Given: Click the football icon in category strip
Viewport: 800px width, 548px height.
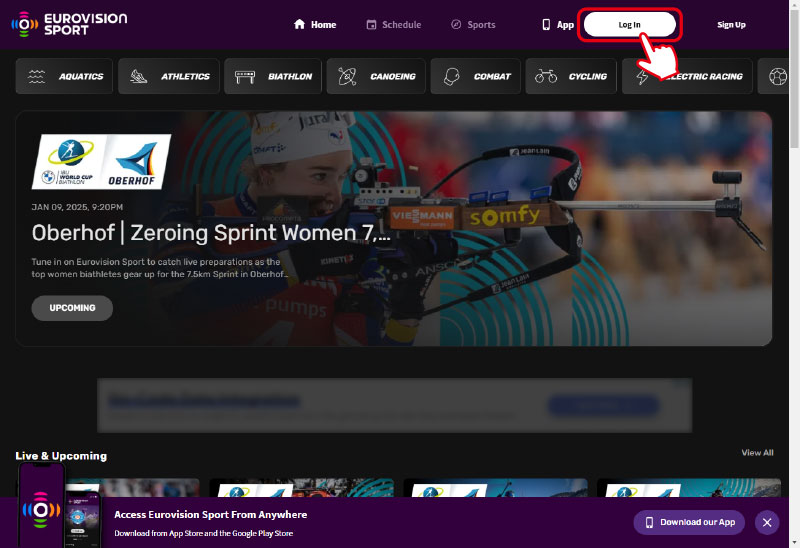Looking at the screenshot, I should click(x=778, y=77).
